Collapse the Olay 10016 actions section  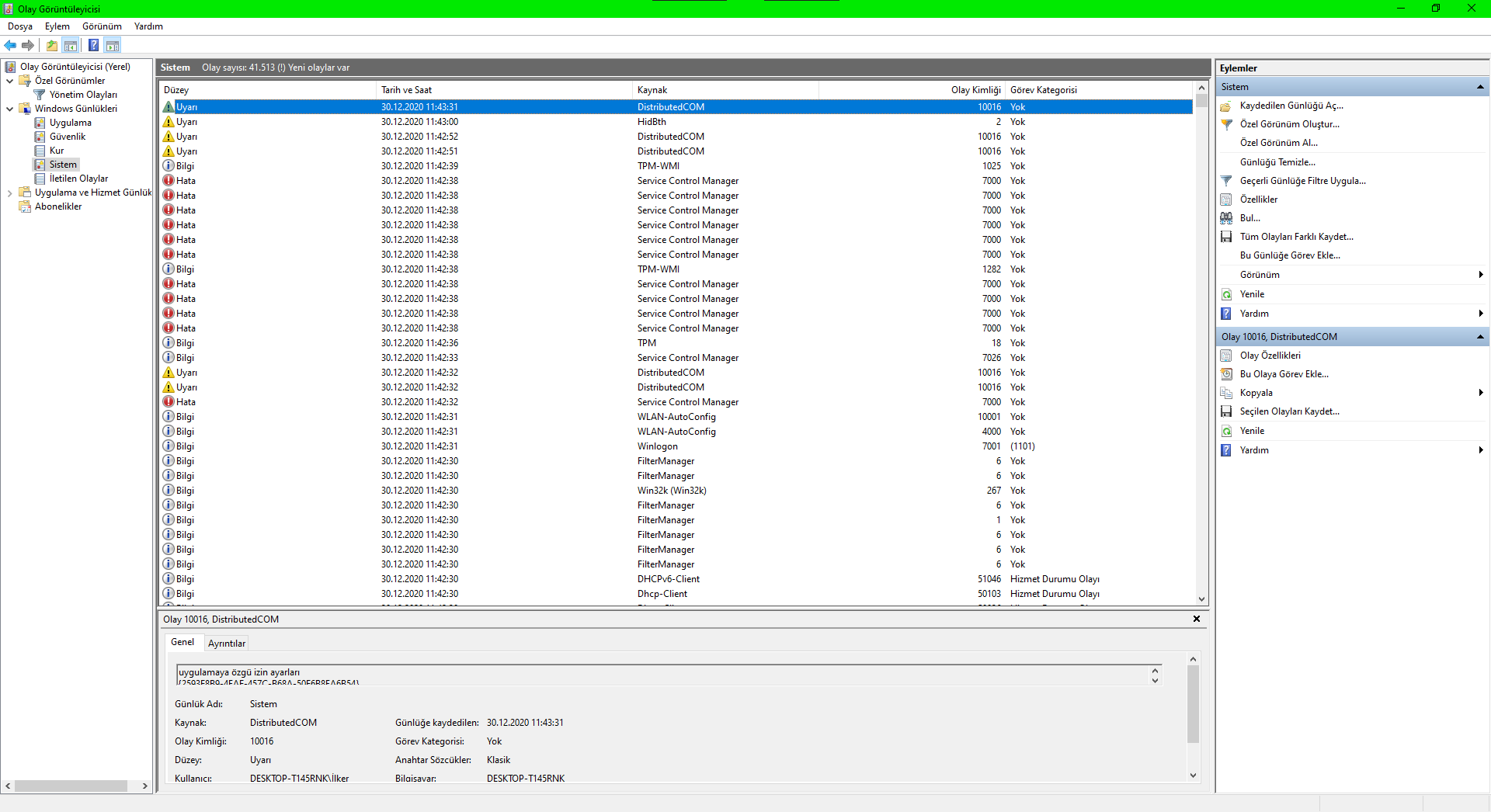pos(1480,337)
